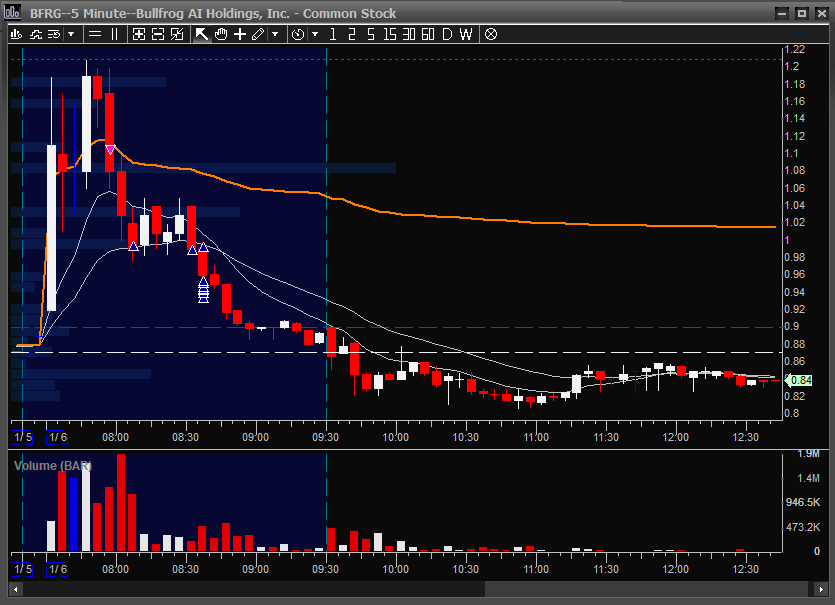
Task: Switch to 15 minute timeframe
Action: [x=389, y=35]
